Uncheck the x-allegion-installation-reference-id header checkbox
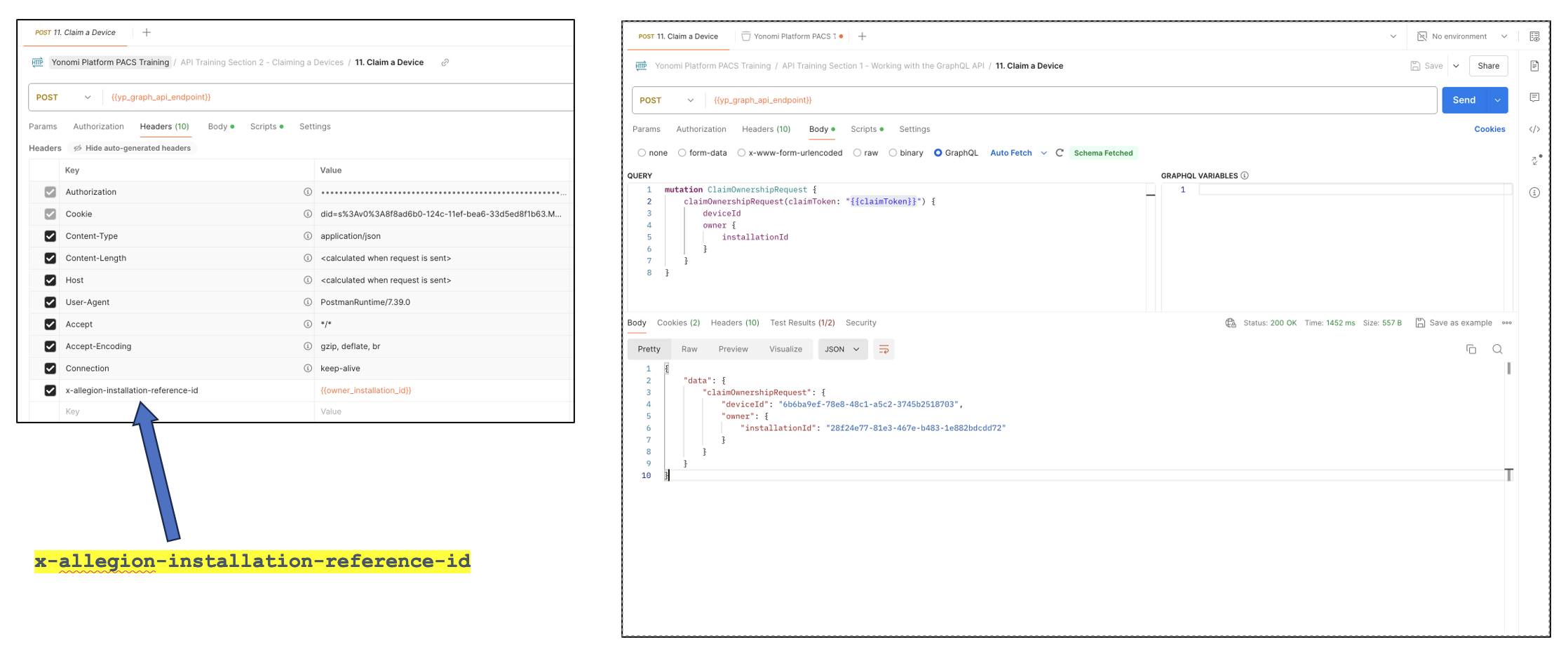1568x649 pixels. (x=50, y=390)
